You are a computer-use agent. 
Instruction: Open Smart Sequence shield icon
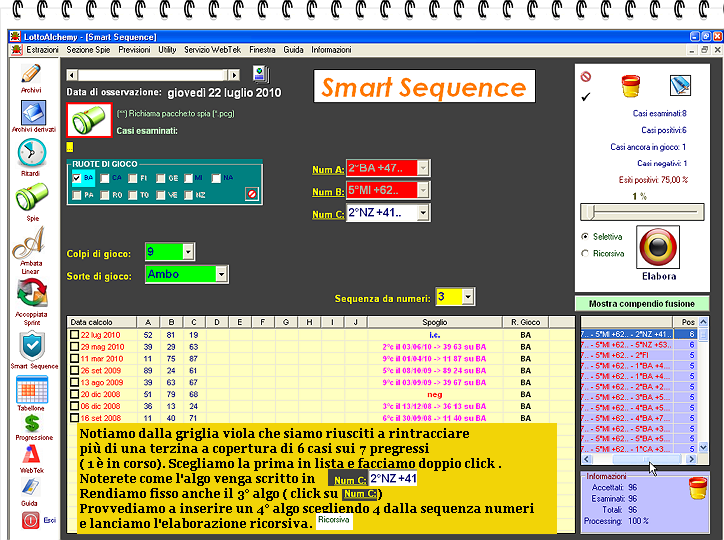coord(32,346)
